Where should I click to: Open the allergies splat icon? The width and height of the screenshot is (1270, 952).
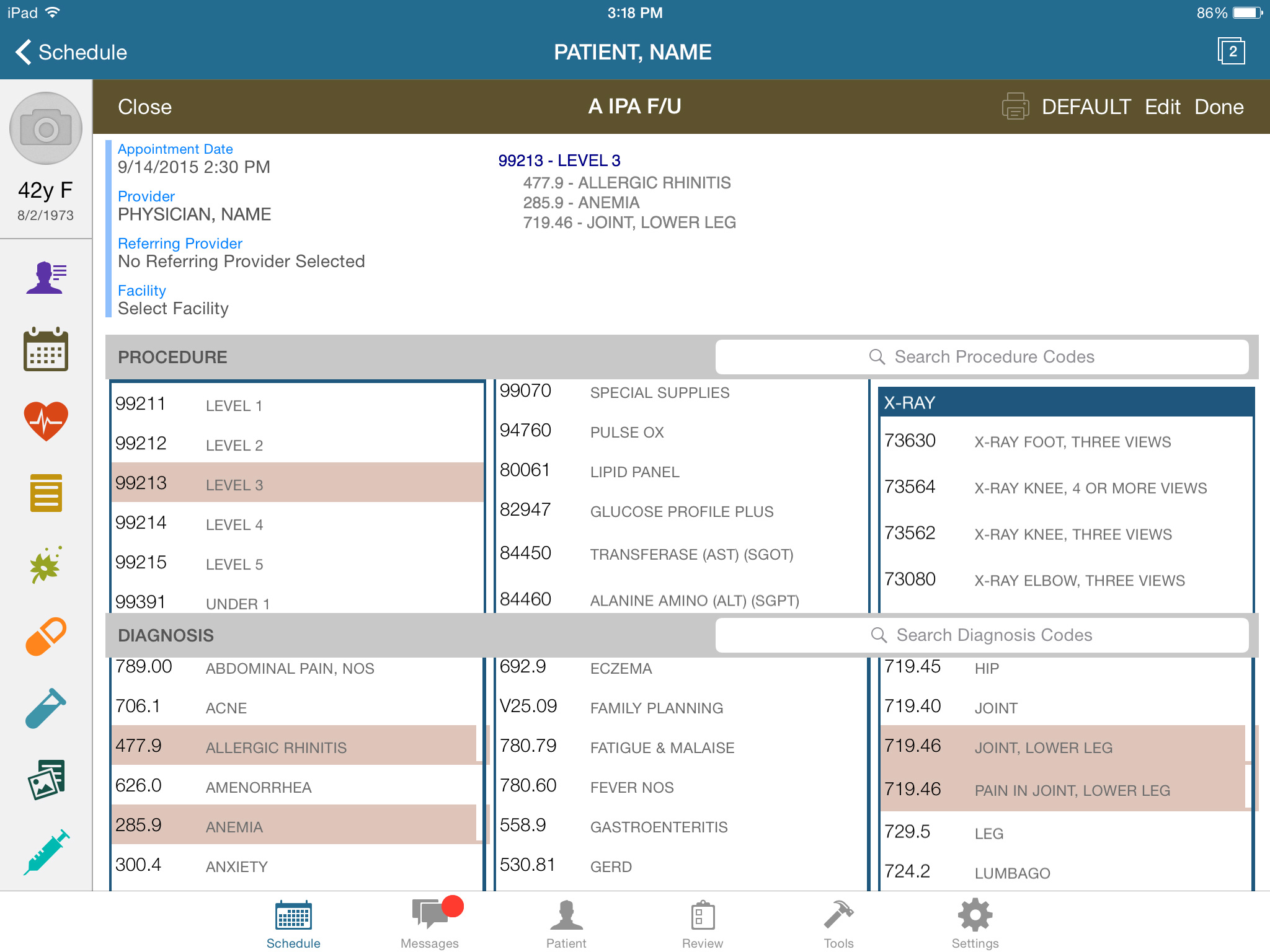point(46,565)
